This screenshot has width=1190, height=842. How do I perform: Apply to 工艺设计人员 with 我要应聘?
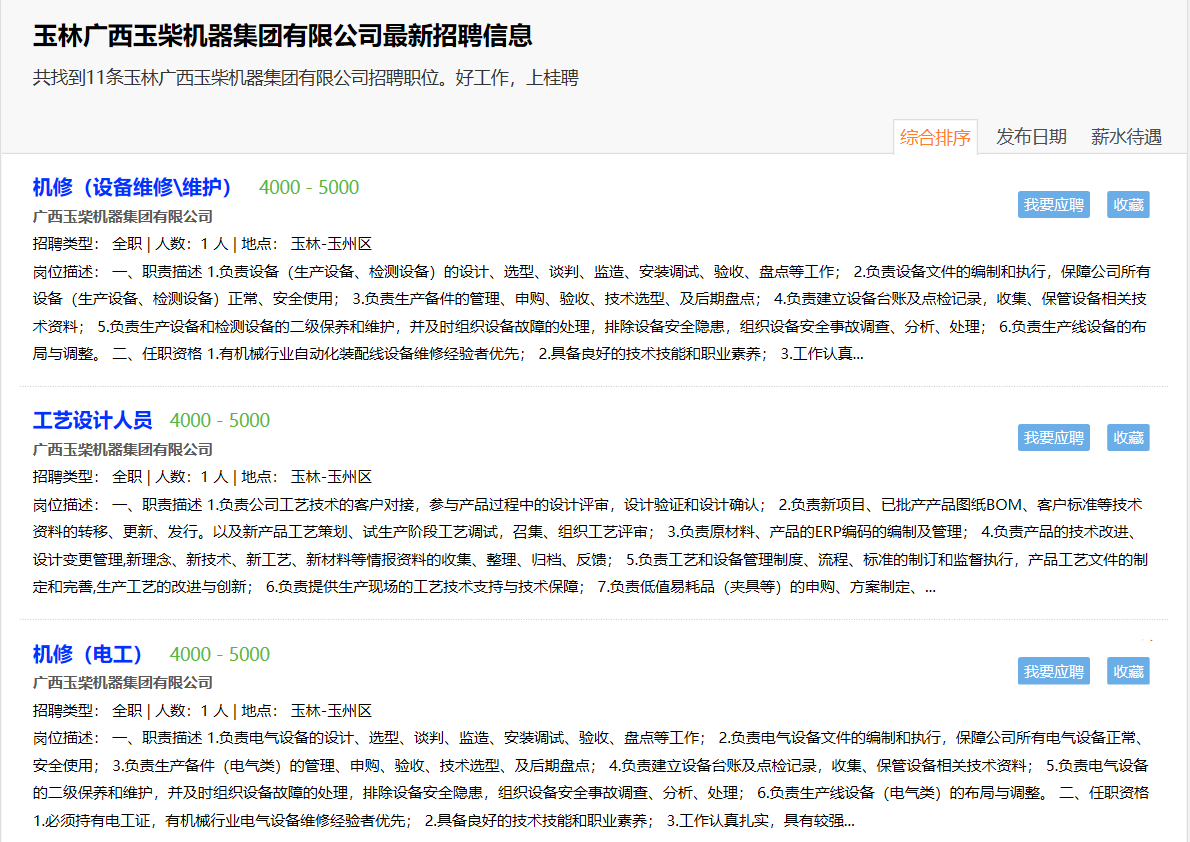pyautogui.click(x=1054, y=438)
